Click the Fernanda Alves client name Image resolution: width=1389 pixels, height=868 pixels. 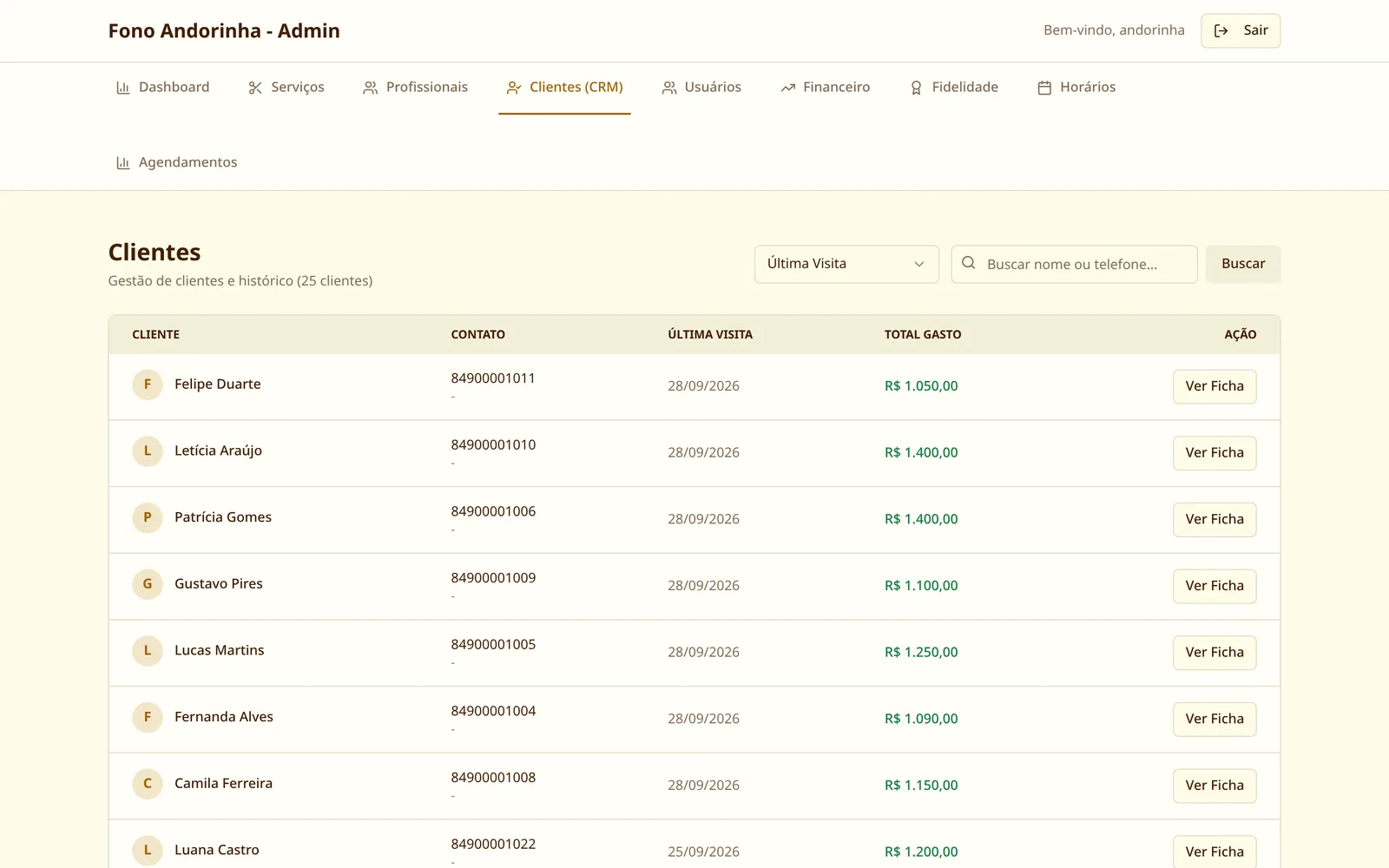(224, 717)
